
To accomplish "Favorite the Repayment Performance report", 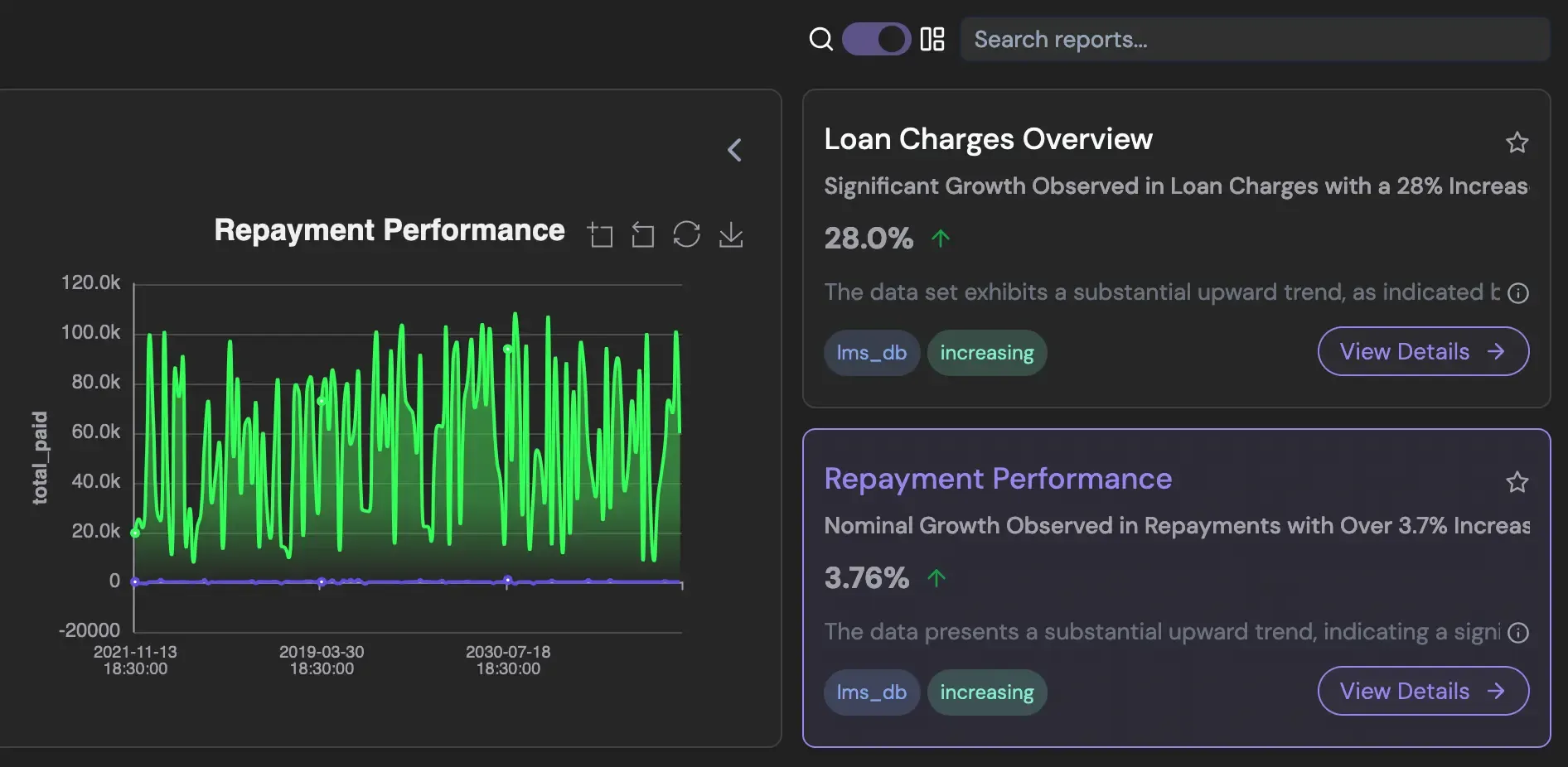I will click(1517, 482).
